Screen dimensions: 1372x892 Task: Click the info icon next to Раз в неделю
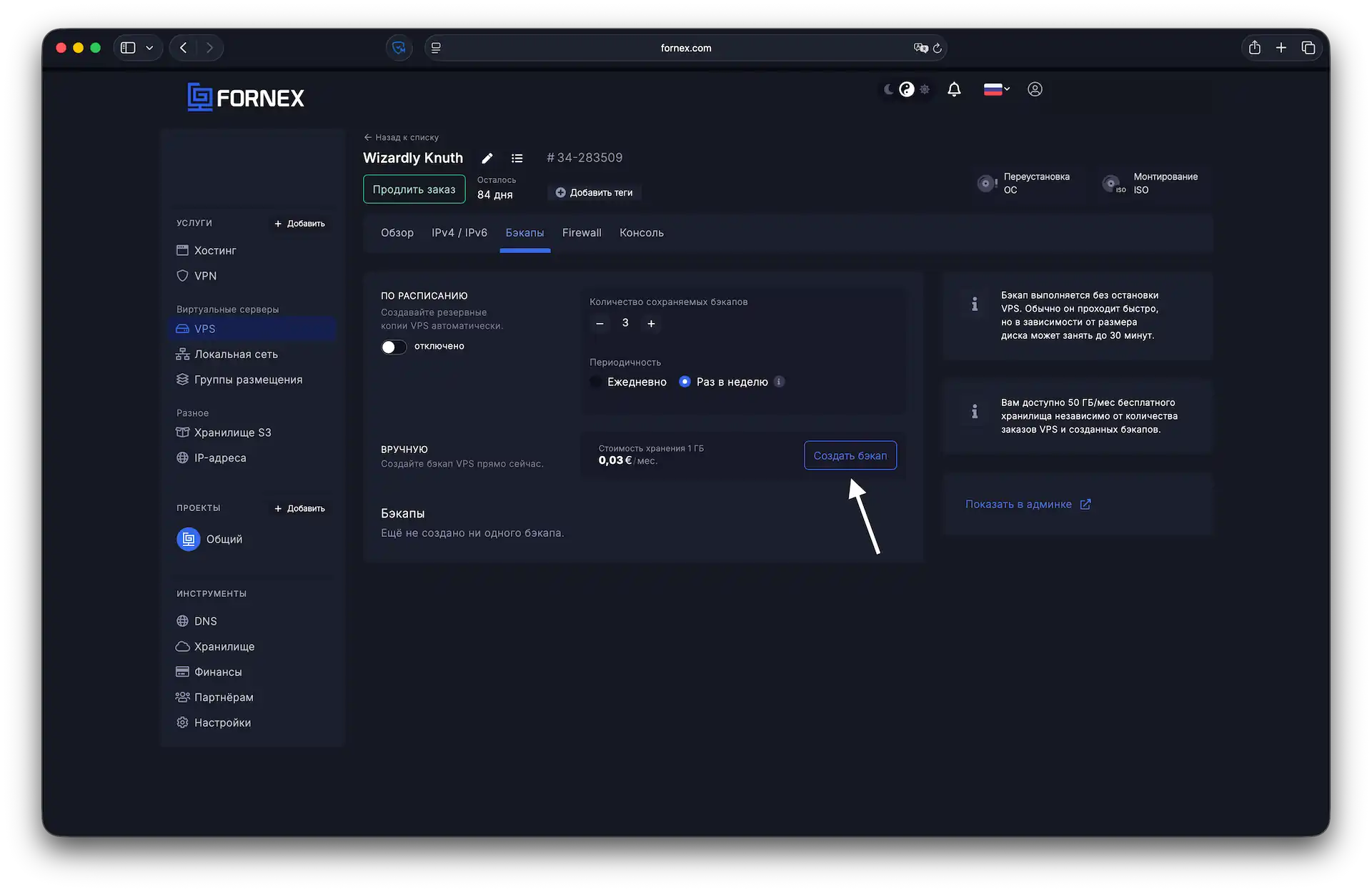[x=780, y=382]
